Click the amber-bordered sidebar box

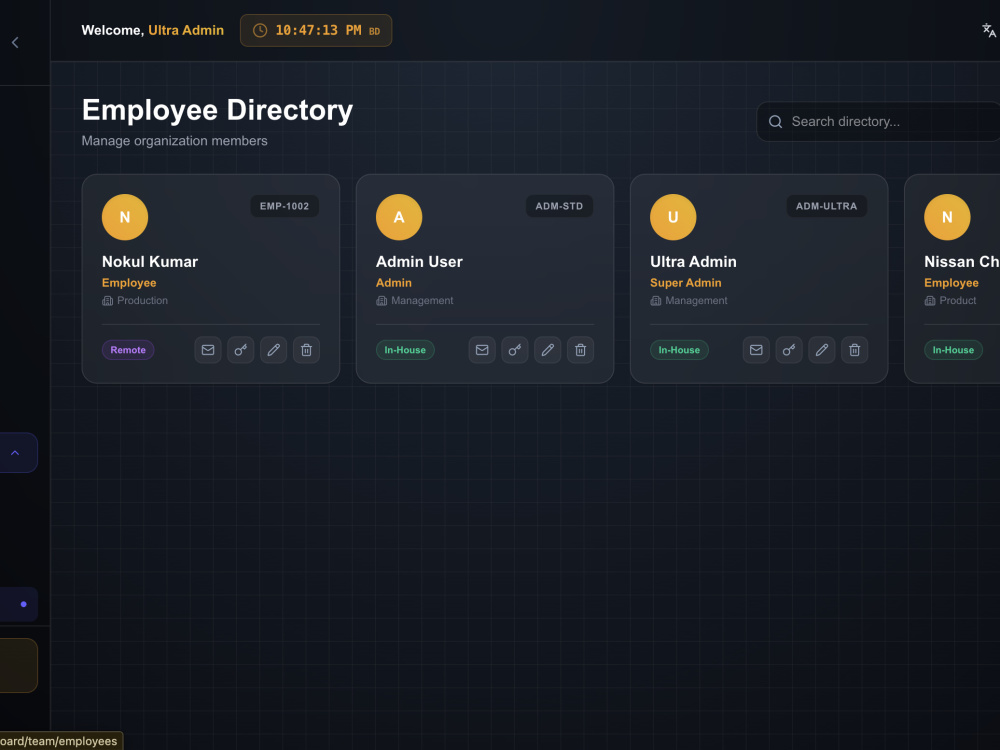18,665
